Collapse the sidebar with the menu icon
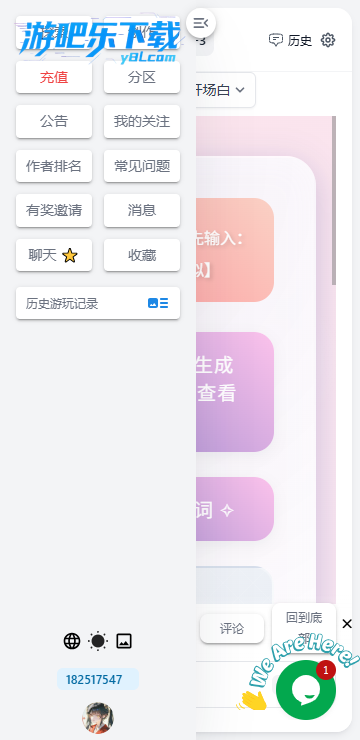 [201, 22]
